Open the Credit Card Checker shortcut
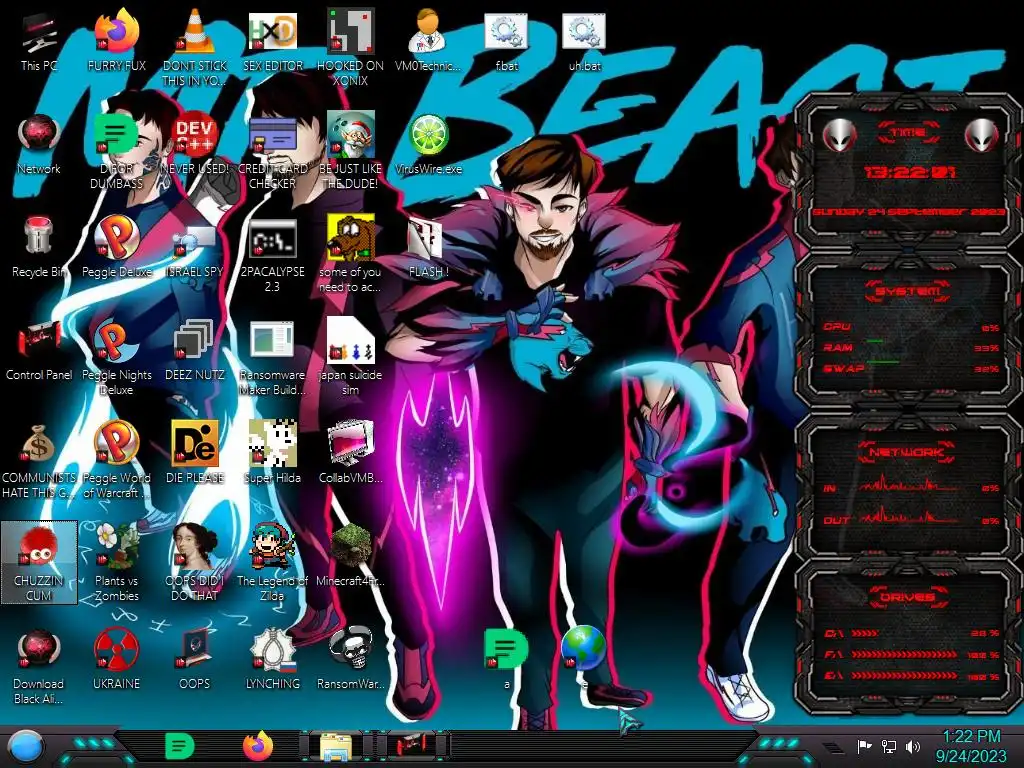This screenshot has height=768, width=1024. point(272,135)
